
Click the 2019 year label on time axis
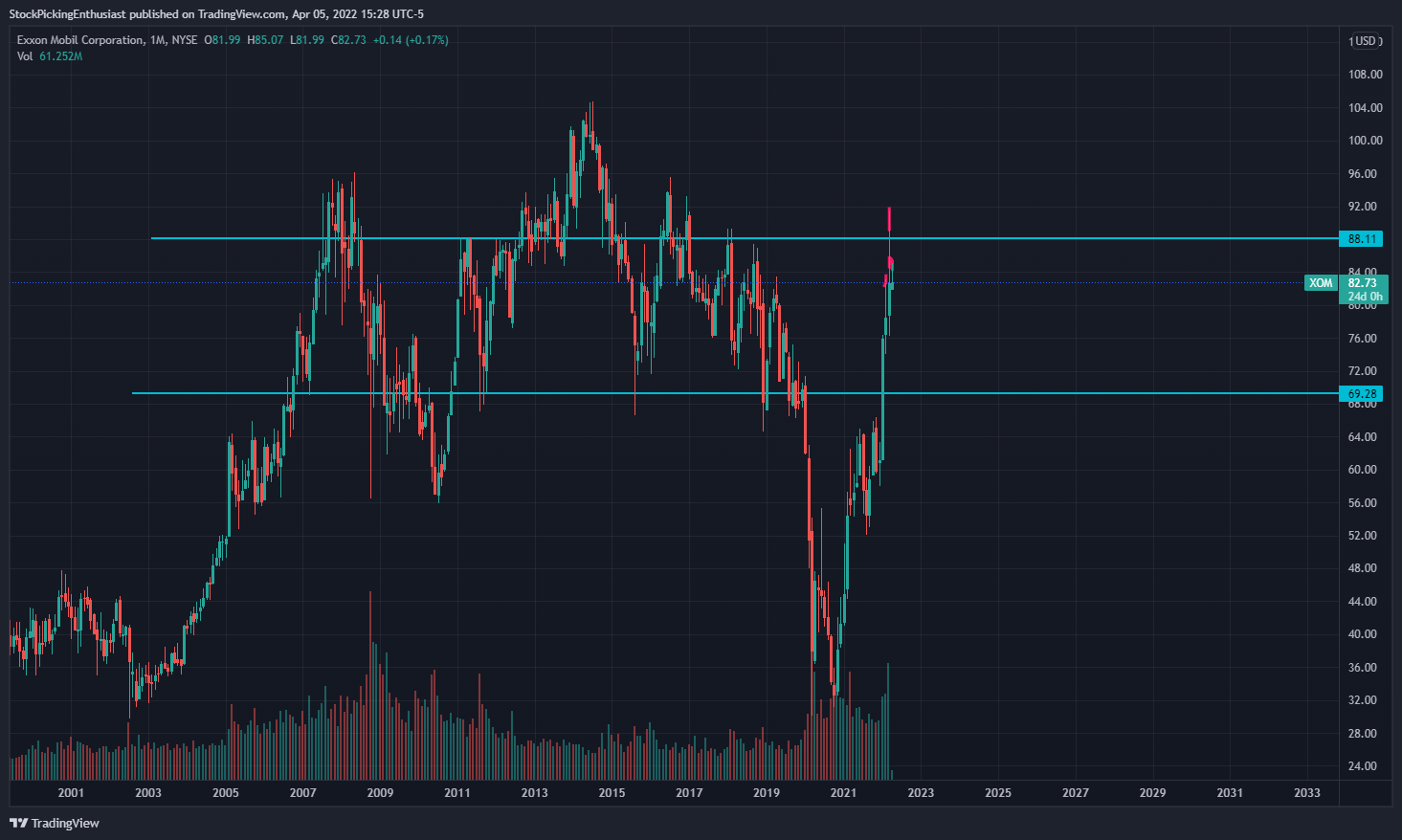(x=767, y=793)
